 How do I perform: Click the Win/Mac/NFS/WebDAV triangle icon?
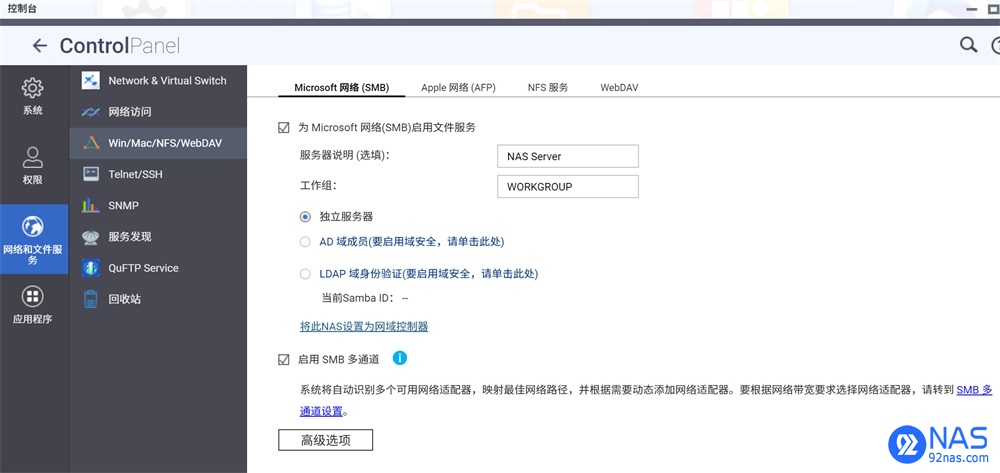91,143
